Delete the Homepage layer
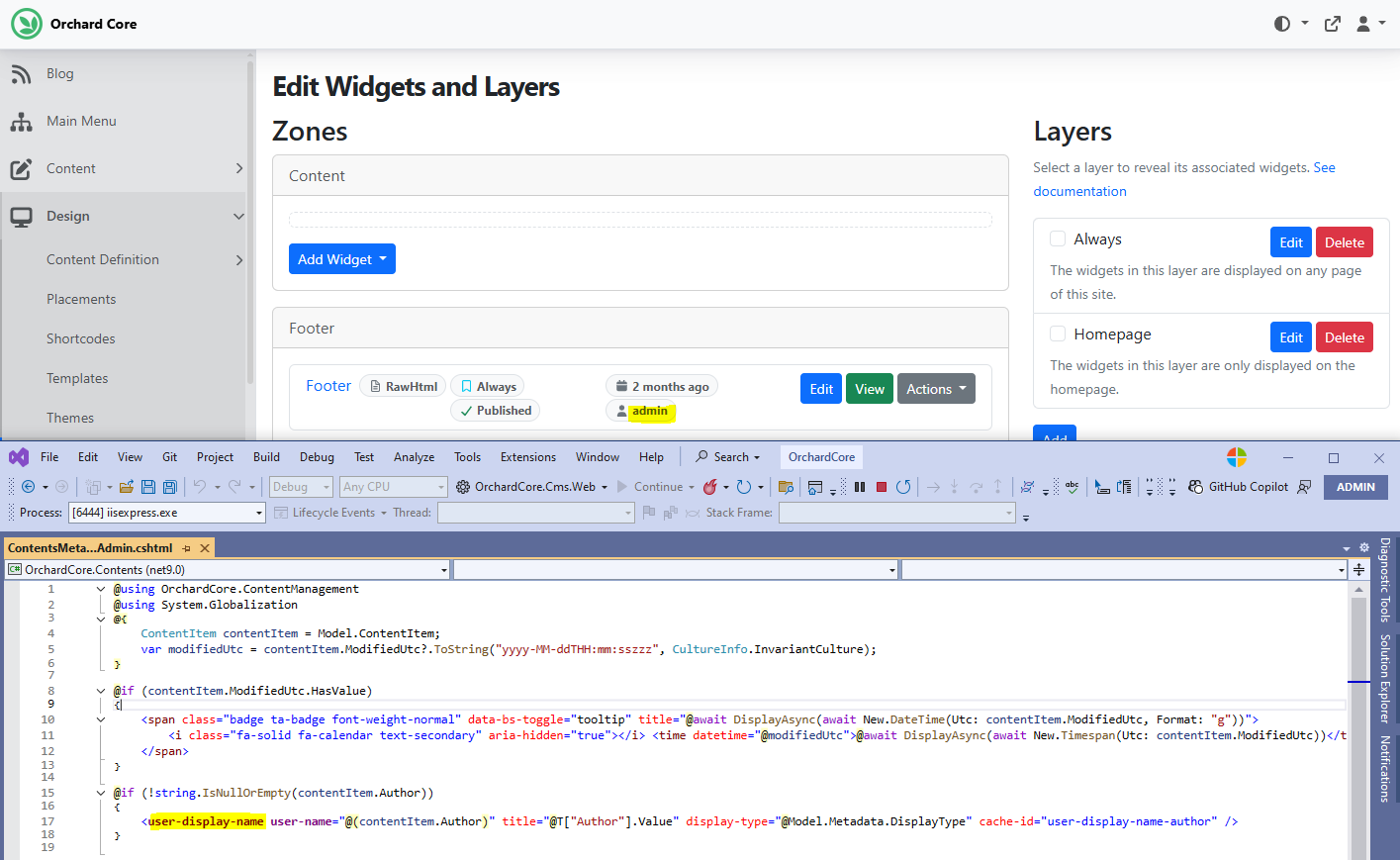 (1345, 337)
